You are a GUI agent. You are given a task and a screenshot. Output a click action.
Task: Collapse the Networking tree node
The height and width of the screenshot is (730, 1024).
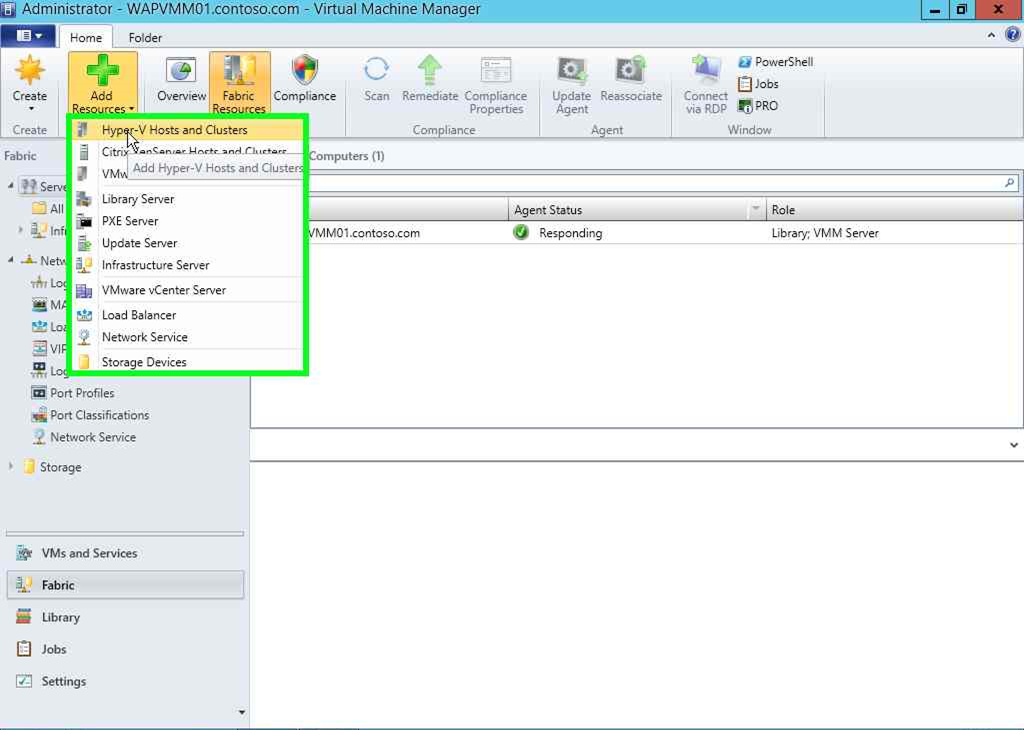point(10,260)
